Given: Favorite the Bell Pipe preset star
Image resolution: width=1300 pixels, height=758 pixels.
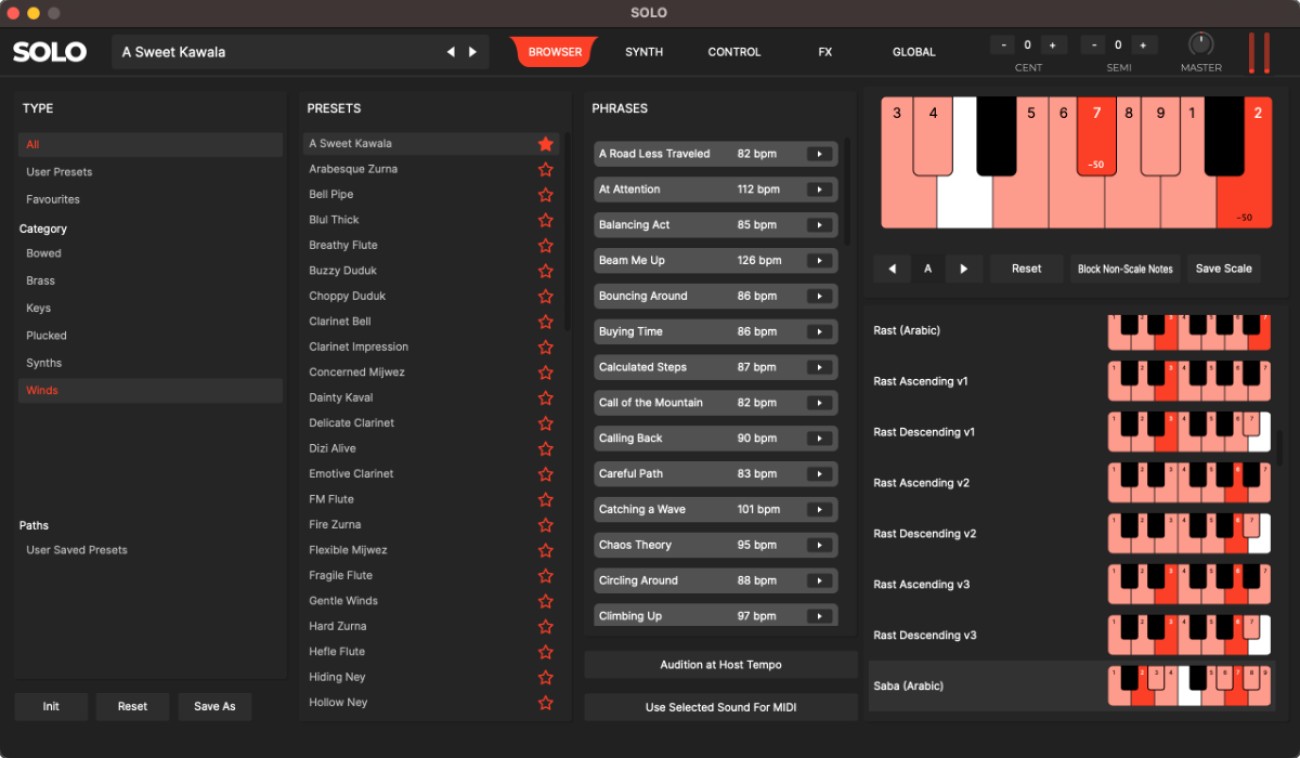Looking at the screenshot, I should click(x=545, y=194).
